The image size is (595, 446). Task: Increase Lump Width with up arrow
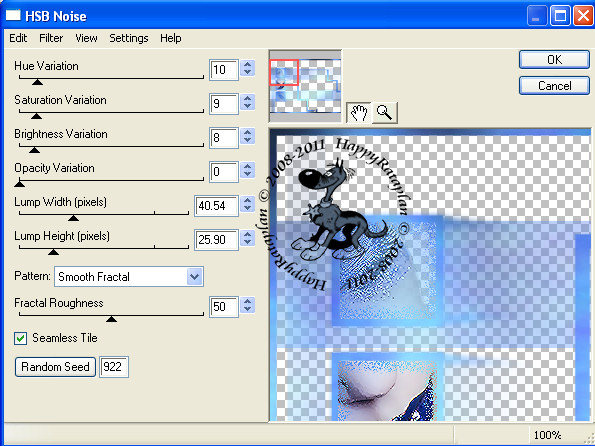click(x=247, y=200)
